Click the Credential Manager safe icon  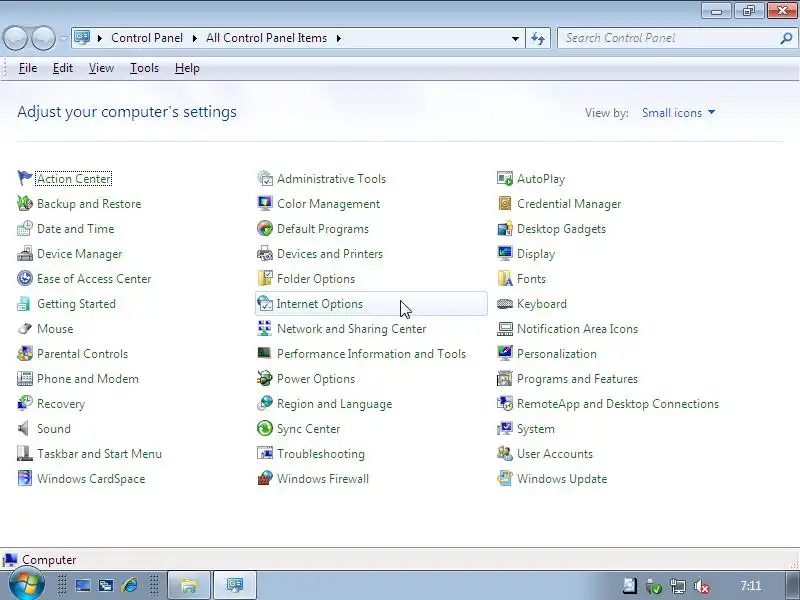click(x=505, y=203)
